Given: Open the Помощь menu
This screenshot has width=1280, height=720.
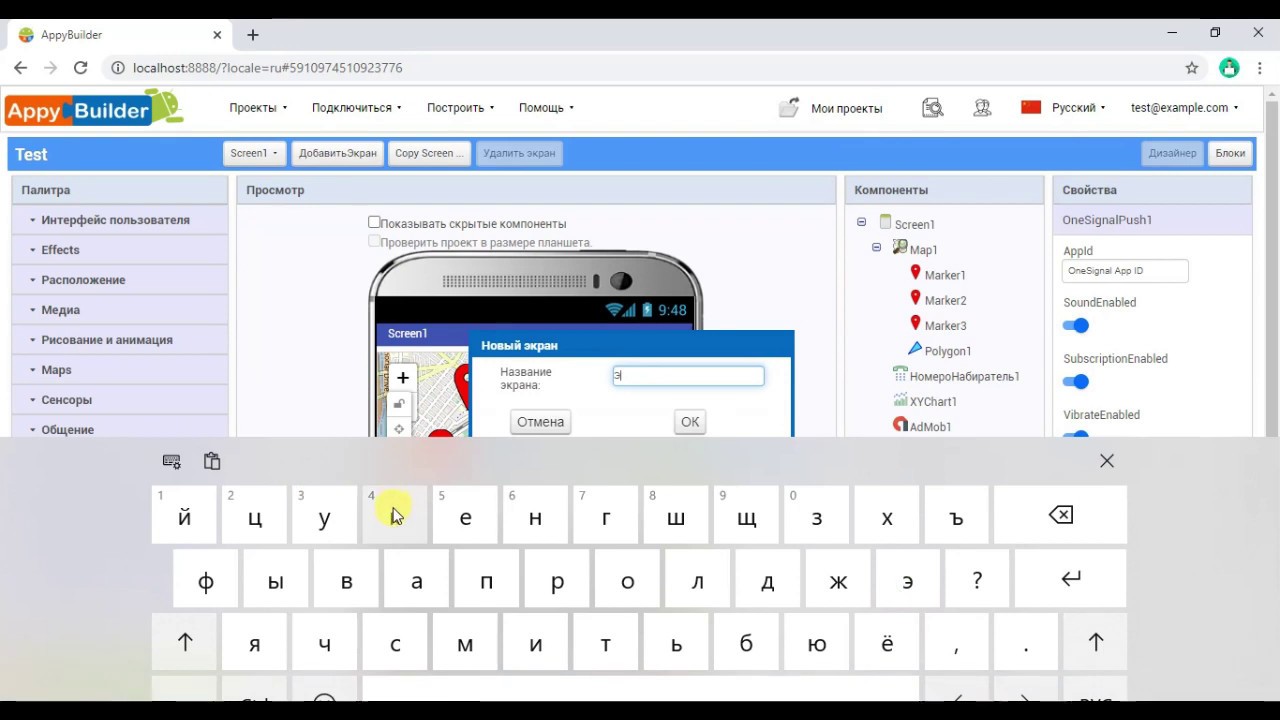Looking at the screenshot, I should 546,108.
